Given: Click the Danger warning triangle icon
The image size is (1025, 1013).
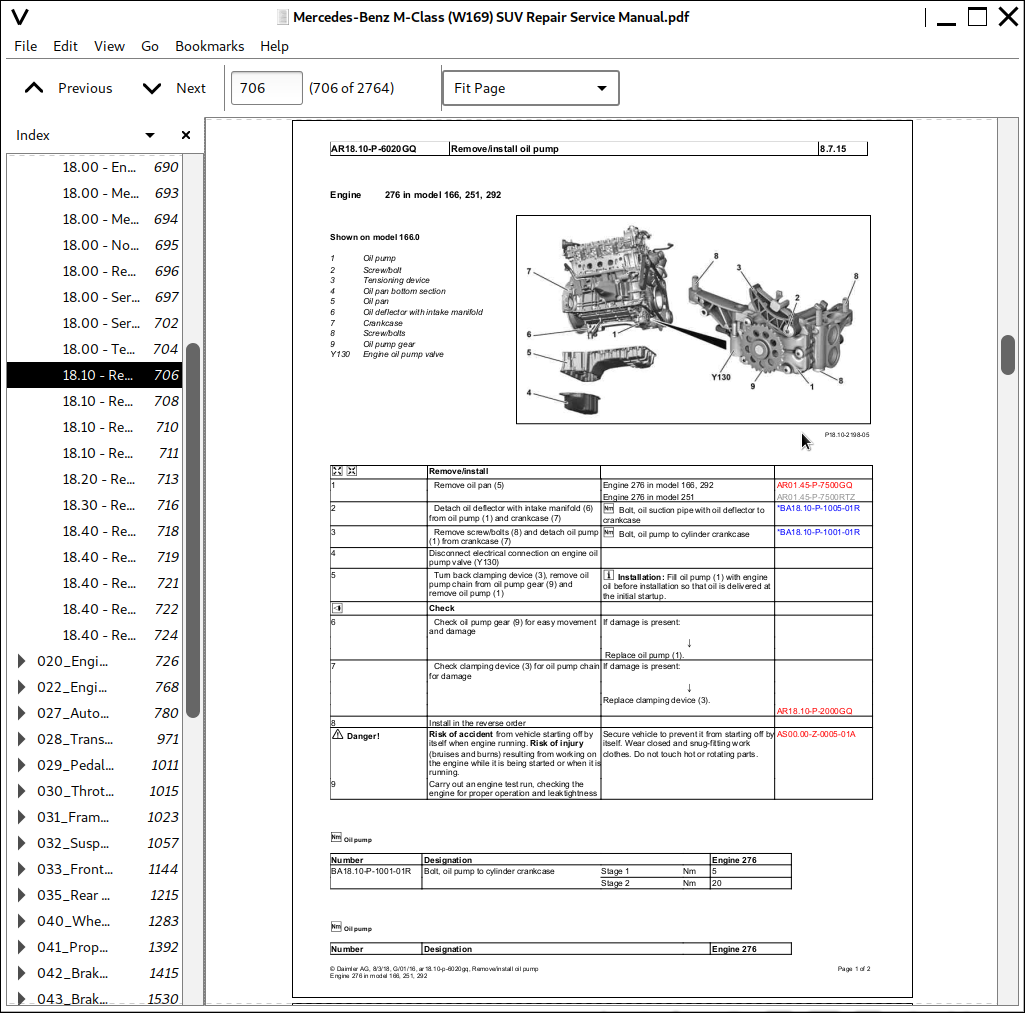Looking at the screenshot, I should (x=337, y=735).
